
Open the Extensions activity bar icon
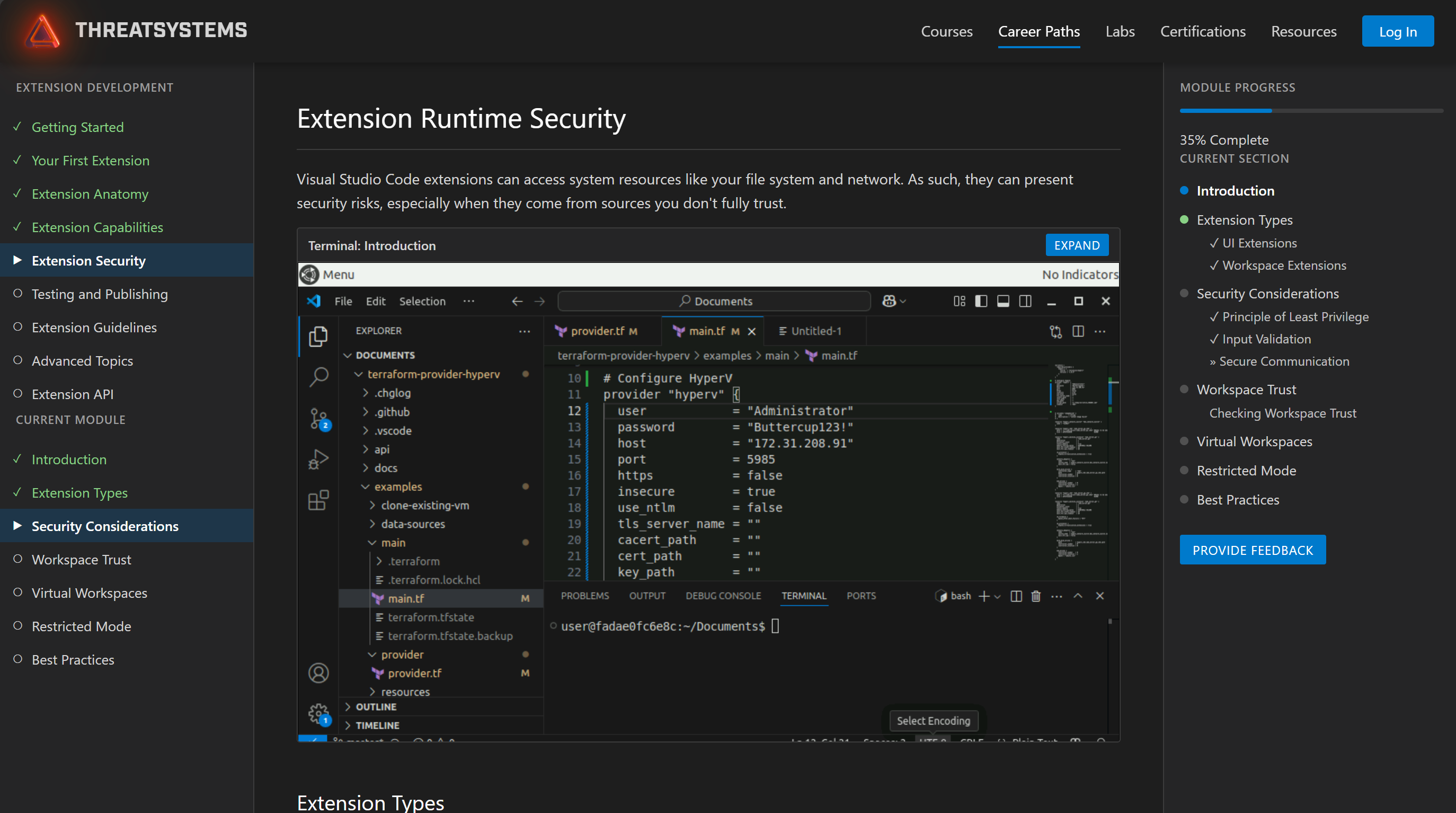point(318,500)
